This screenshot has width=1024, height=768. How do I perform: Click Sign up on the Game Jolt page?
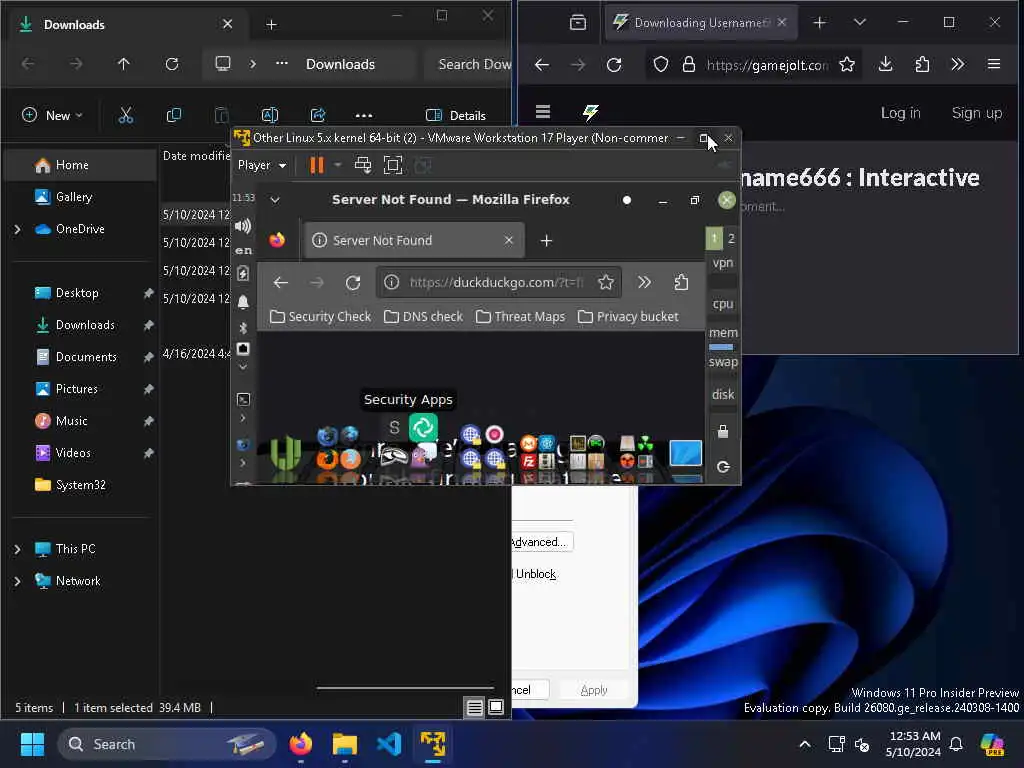(976, 113)
